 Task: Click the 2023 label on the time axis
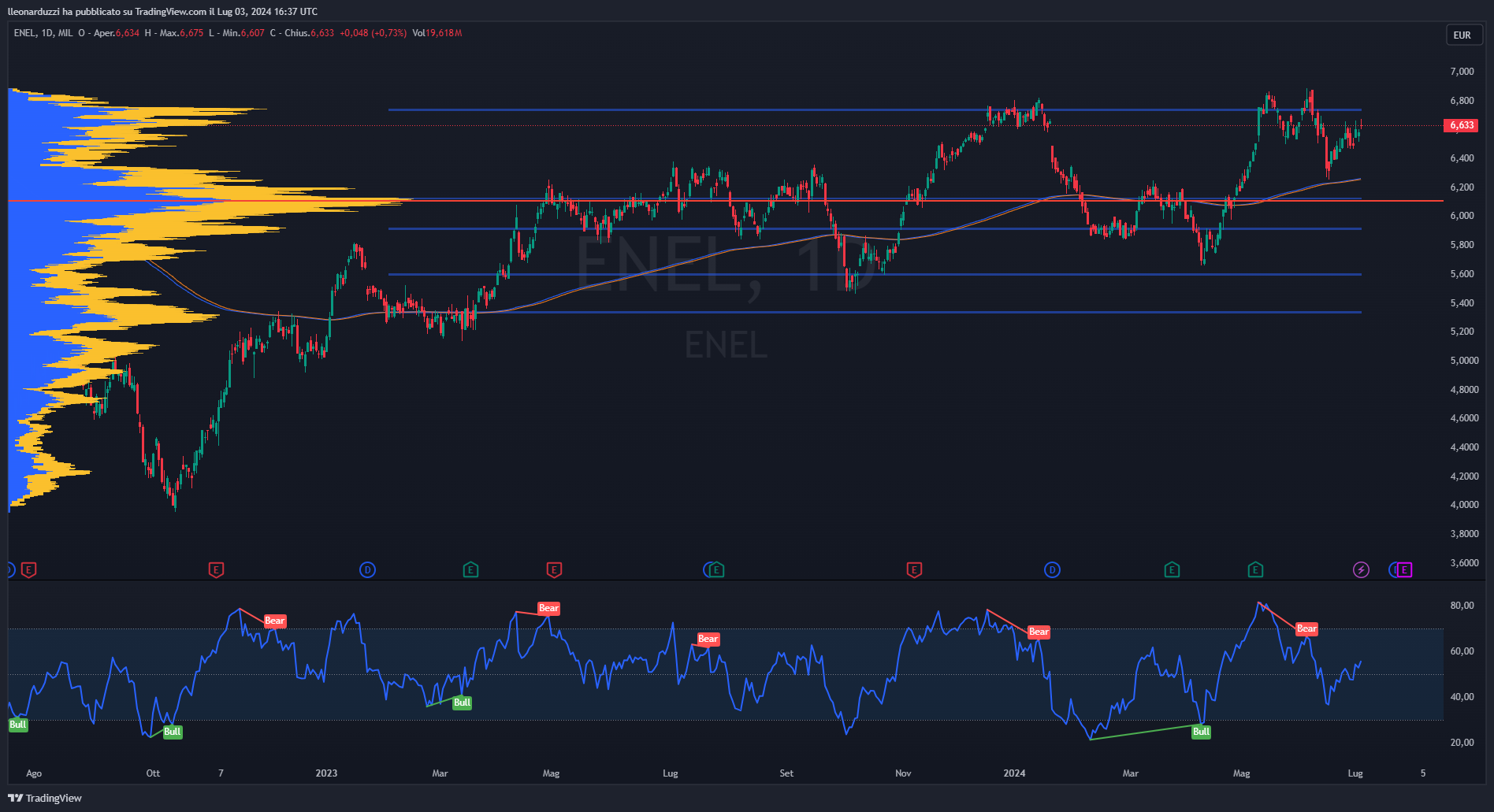326,773
